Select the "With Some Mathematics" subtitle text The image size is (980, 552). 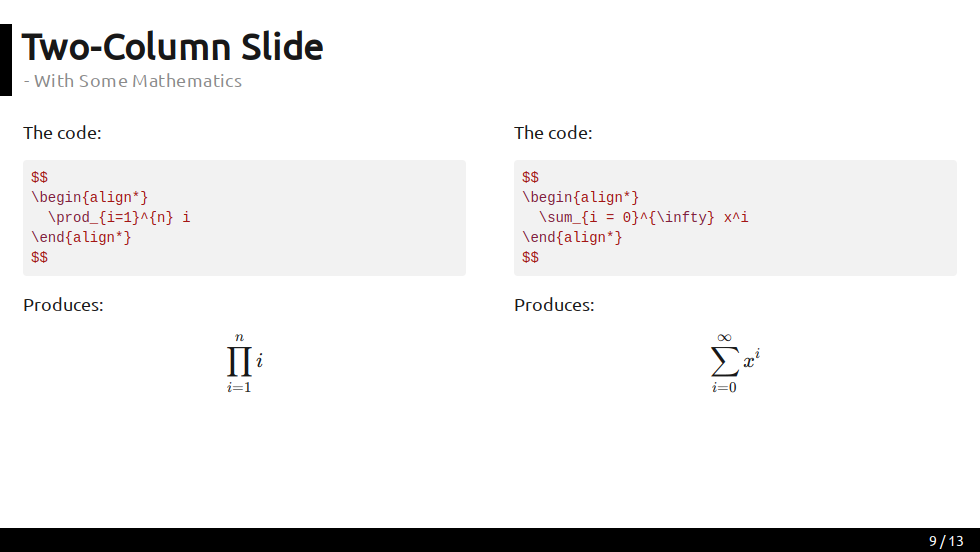(x=138, y=81)
